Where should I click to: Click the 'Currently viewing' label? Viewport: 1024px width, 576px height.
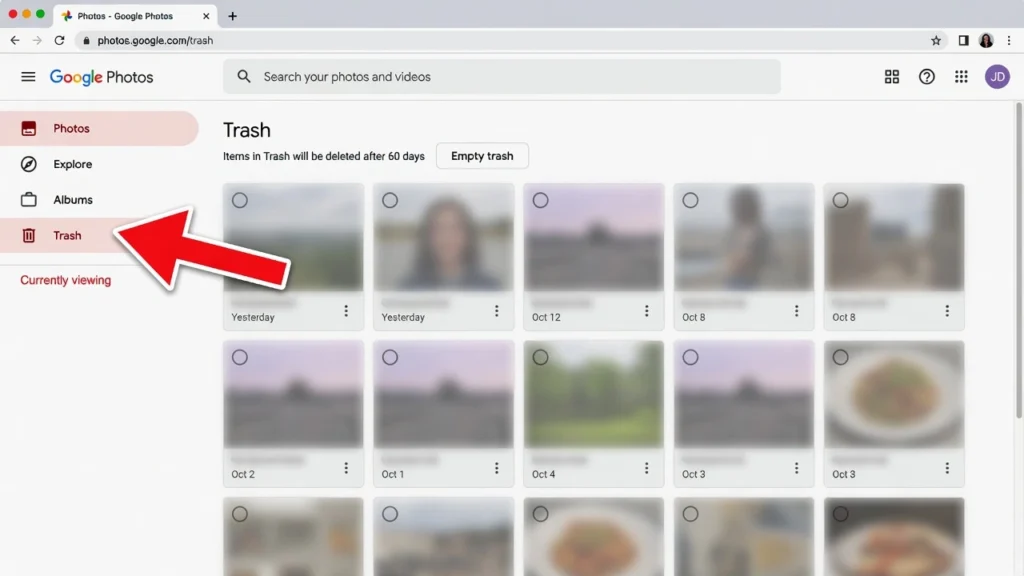point(65,280)
